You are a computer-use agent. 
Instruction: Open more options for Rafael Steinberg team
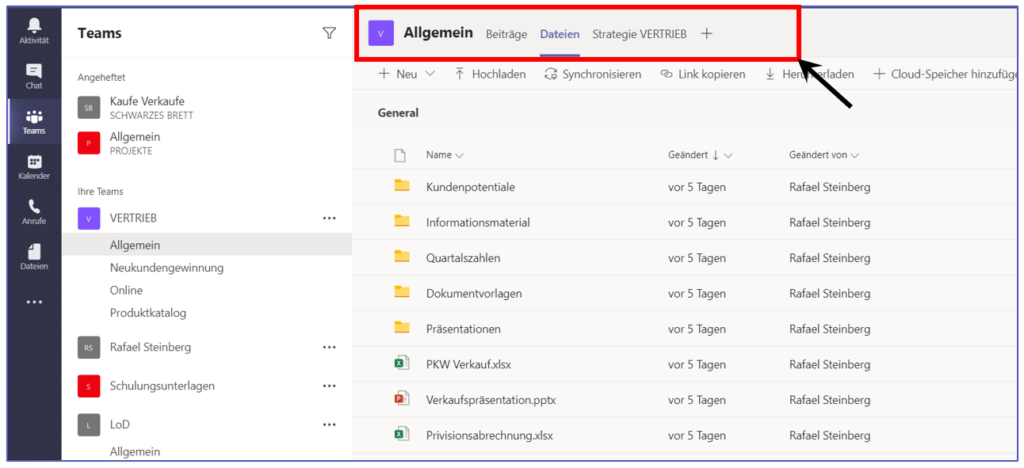click(x=329, y=347)
